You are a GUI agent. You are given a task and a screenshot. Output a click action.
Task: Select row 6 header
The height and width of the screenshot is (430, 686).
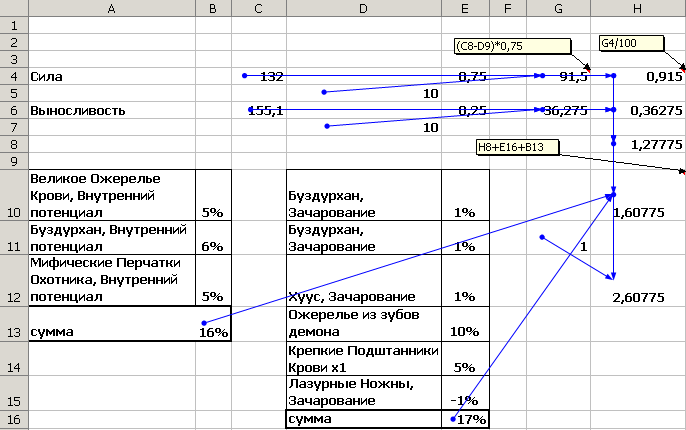click(x=14, y=110)
